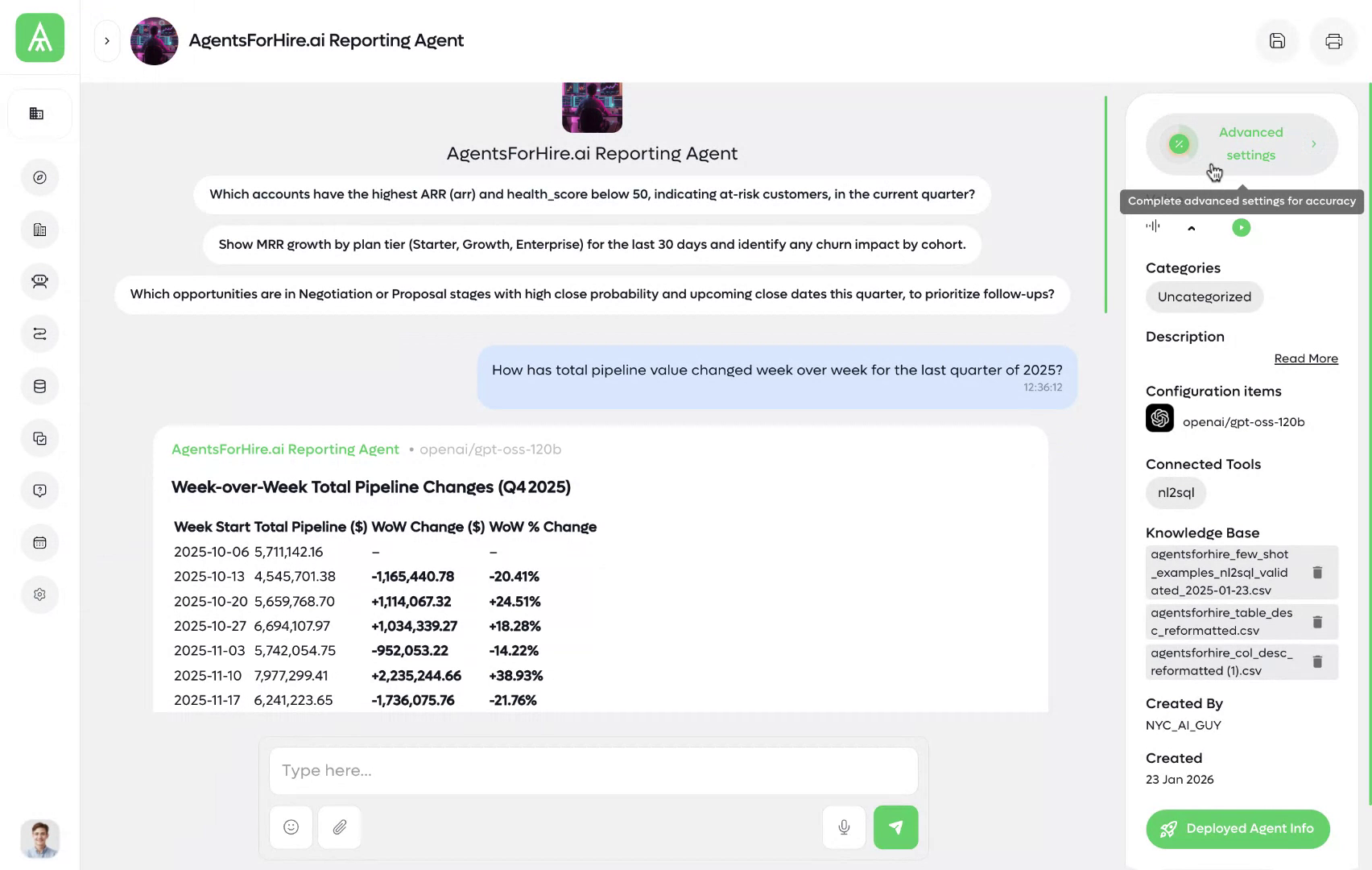The width and height of the screenshot is (1372, 870).
Task: Save the conversation with floppy disk icon
Action: coord(1277,41)
